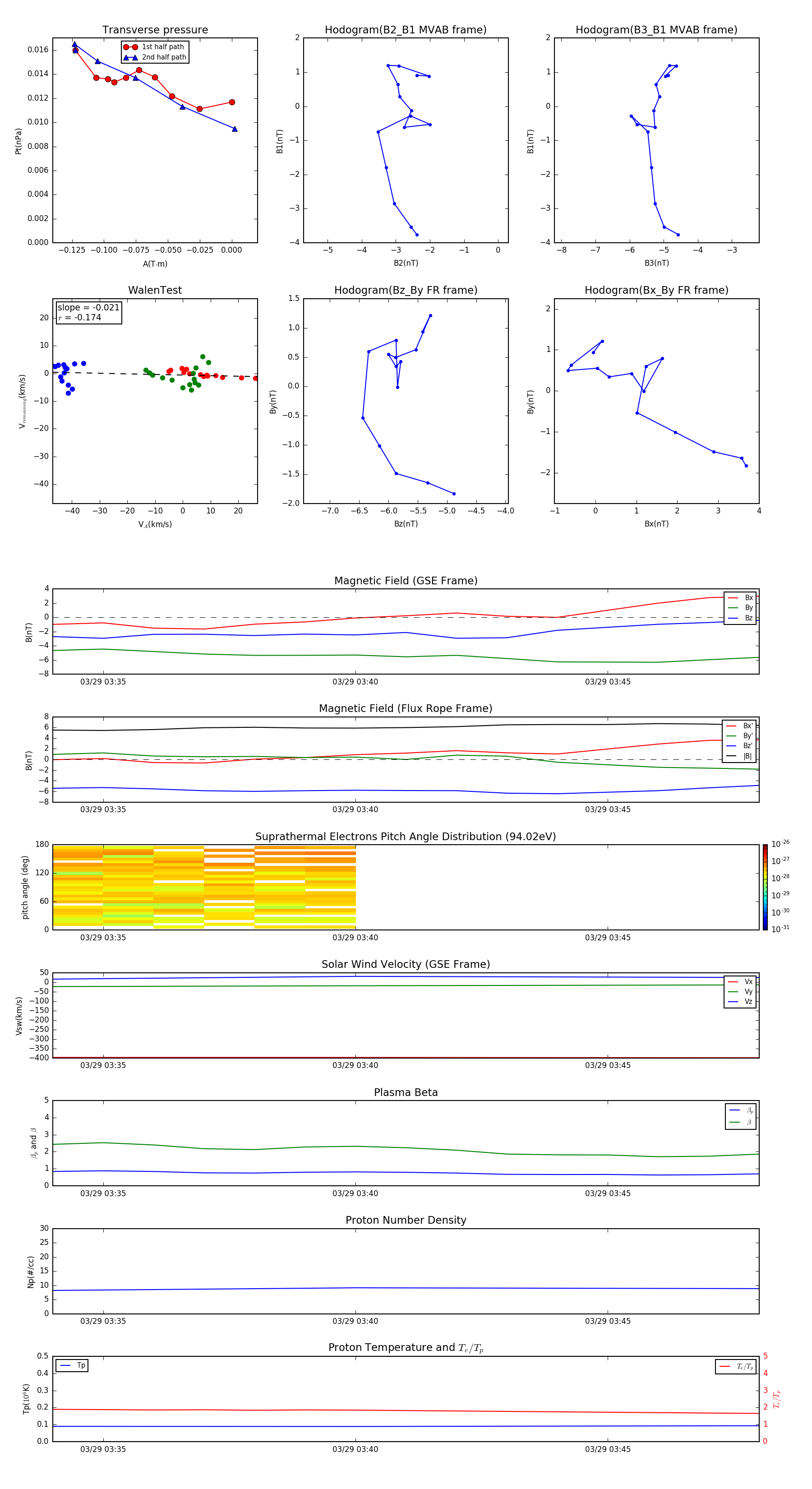Click '10^-31' label on colorbar
Image resolution: width=812 pixels, height=1489 pixels.
(x=780, y=929)
